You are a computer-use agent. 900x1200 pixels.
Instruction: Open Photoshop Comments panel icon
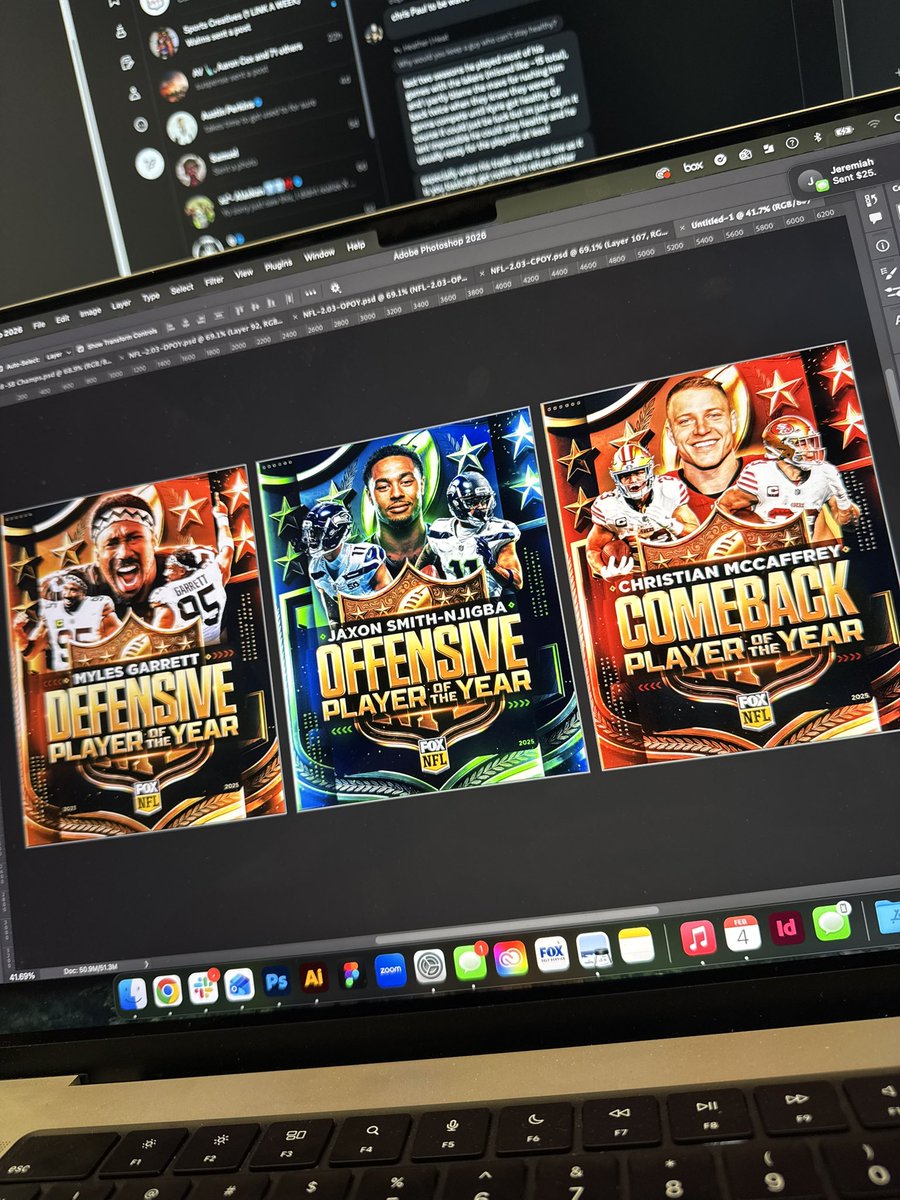pyautogui.click(x=874, y=218)
